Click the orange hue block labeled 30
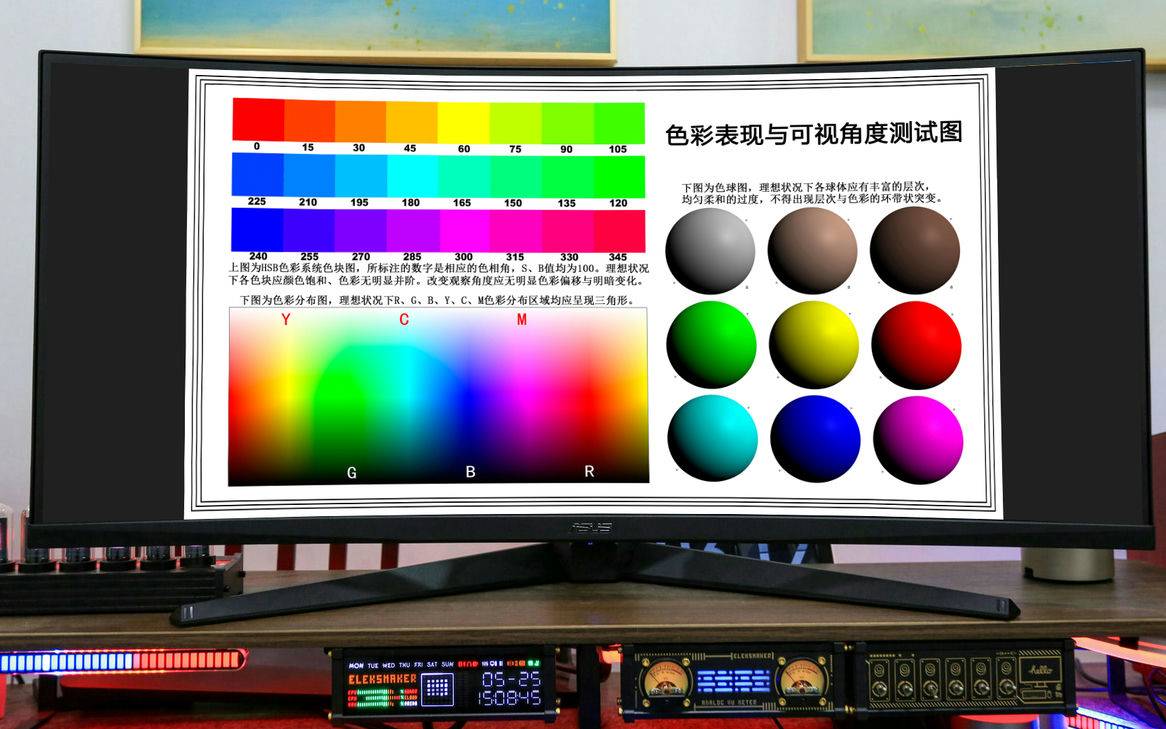1166x729 pixels. click(361, 121)
